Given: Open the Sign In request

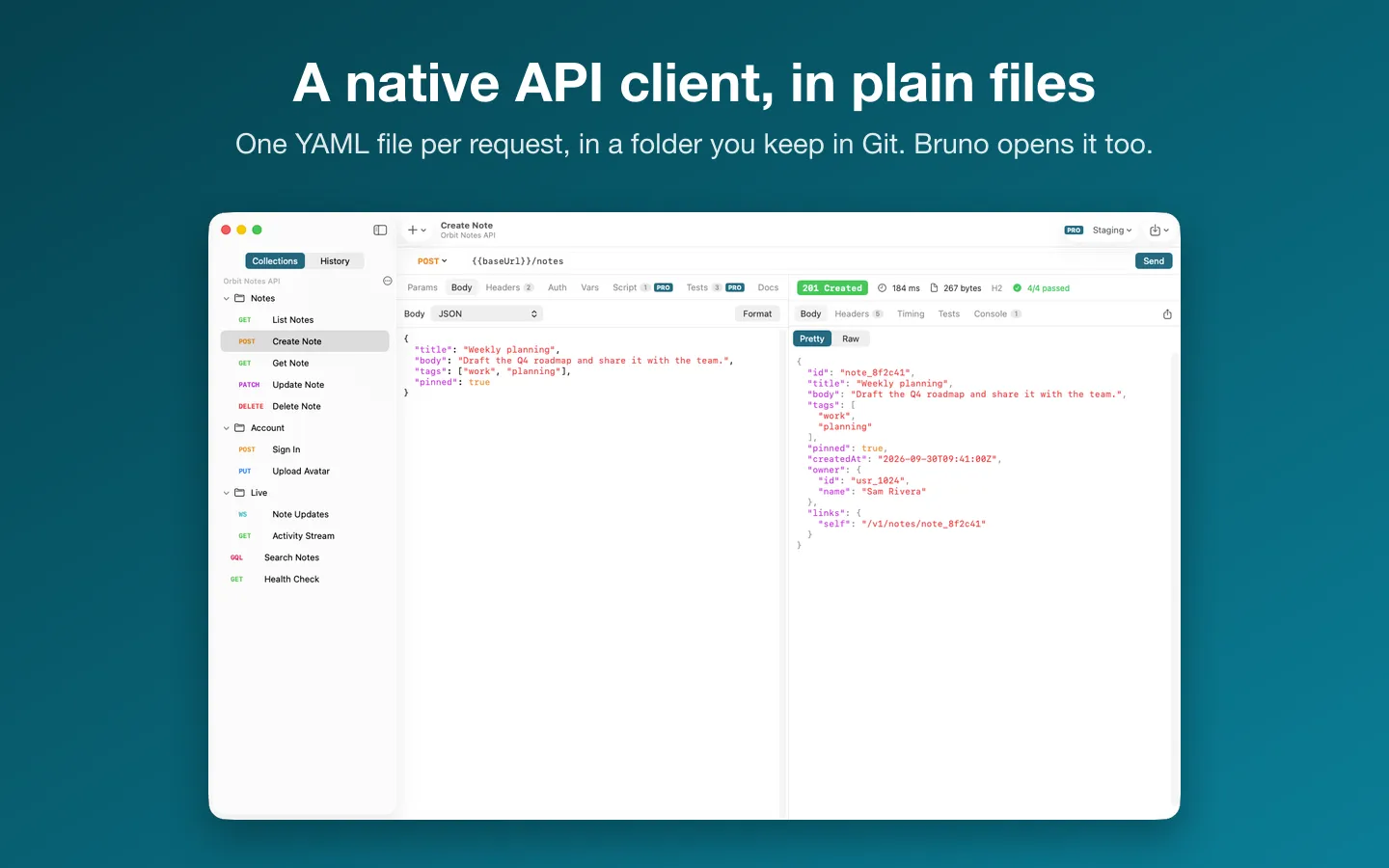Looking at the screenshot, I should coord(305,449).
